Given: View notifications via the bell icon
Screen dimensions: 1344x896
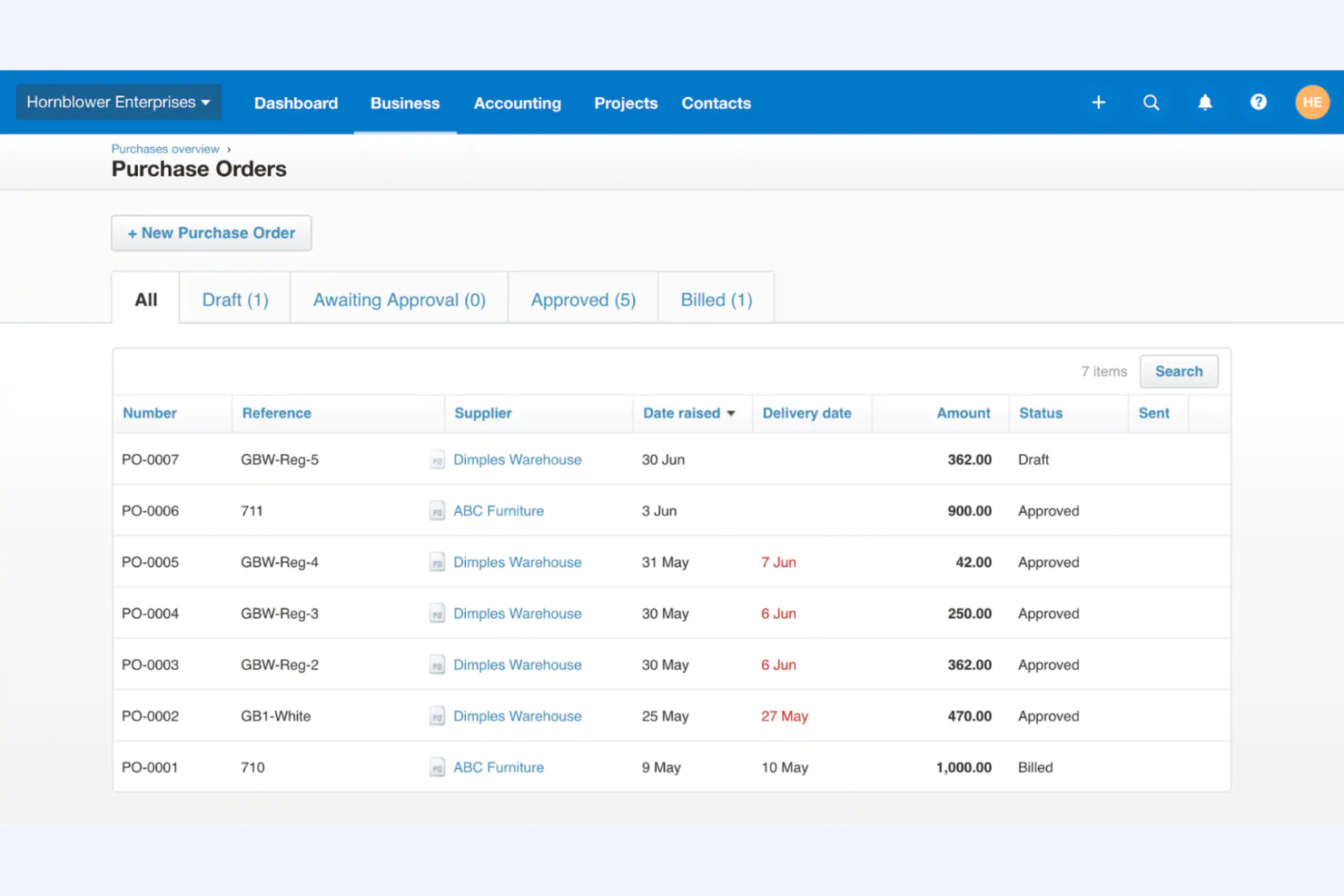Looking at the screenshot, I should 1205,103.
